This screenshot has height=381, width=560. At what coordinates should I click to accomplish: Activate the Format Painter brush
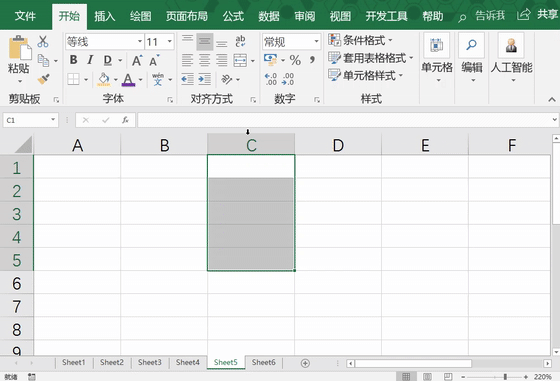coord(44,79)
